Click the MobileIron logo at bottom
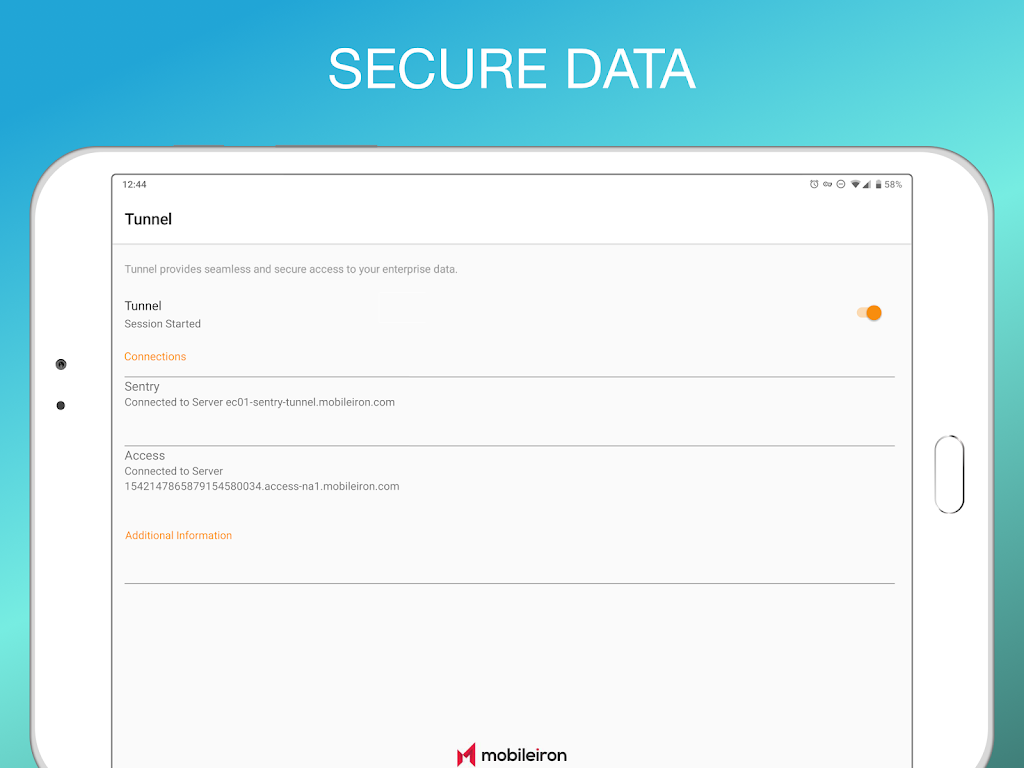 click(511, 754)
